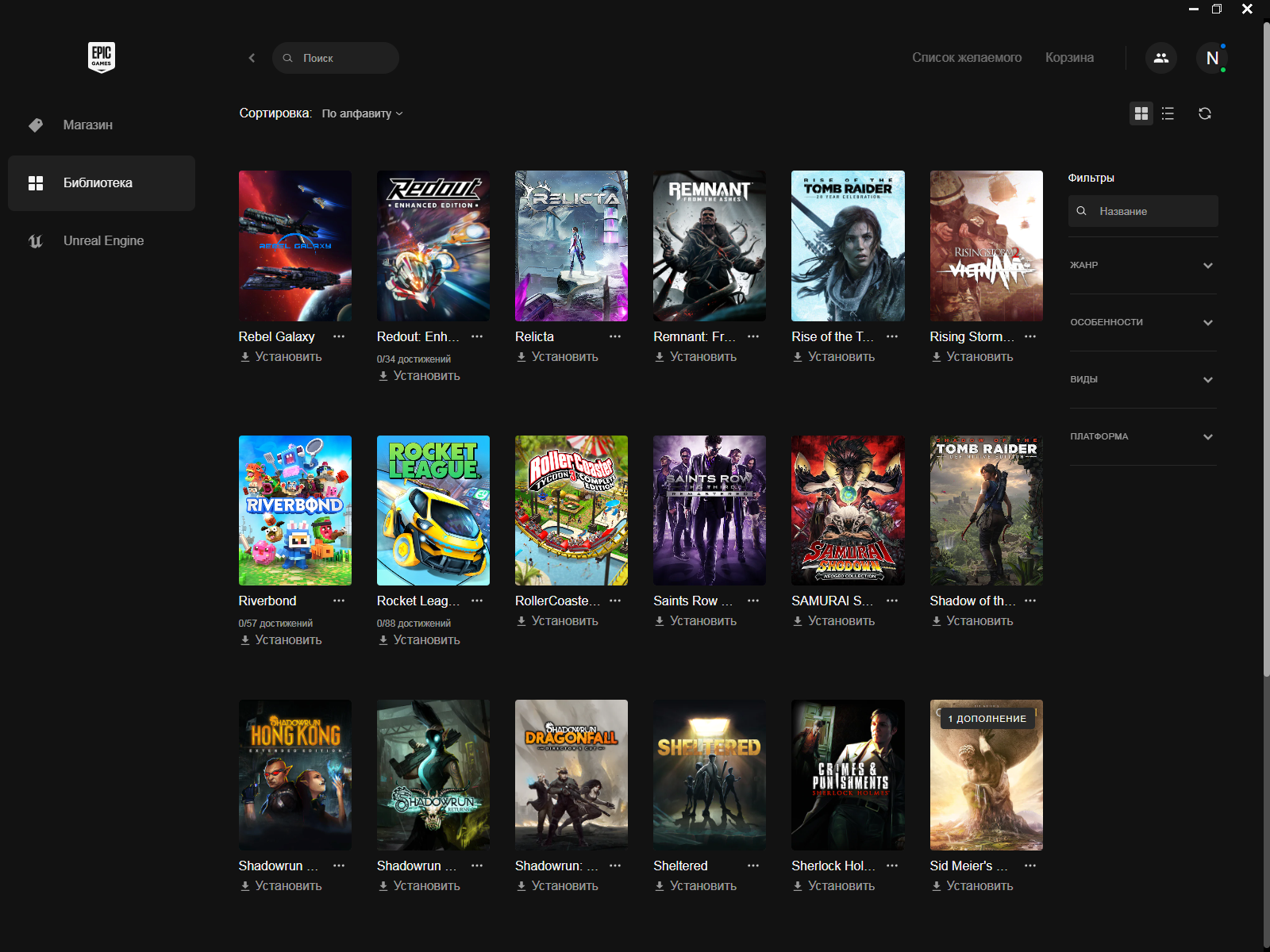1270x952 pixels.
Task: Click the Поиск search field
Action: click(x=336, y=58)
